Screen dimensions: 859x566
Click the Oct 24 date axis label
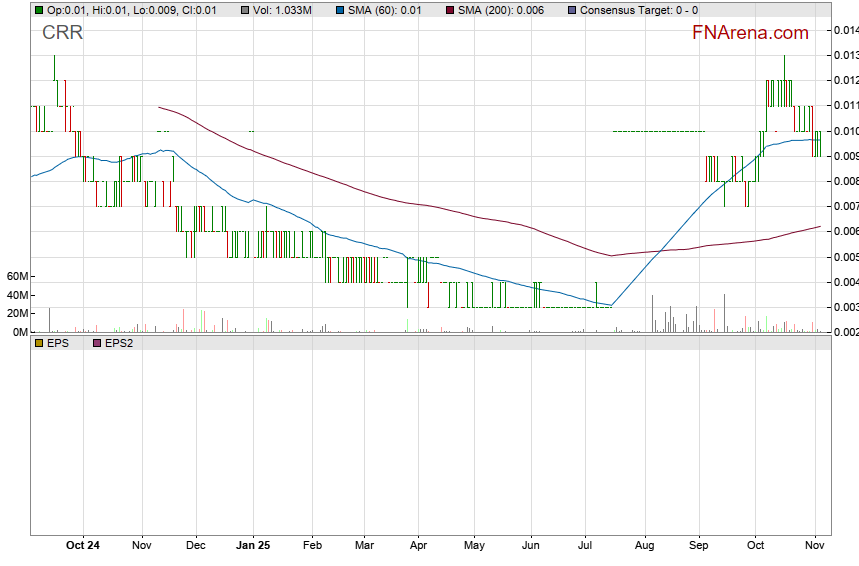point(82,546)
